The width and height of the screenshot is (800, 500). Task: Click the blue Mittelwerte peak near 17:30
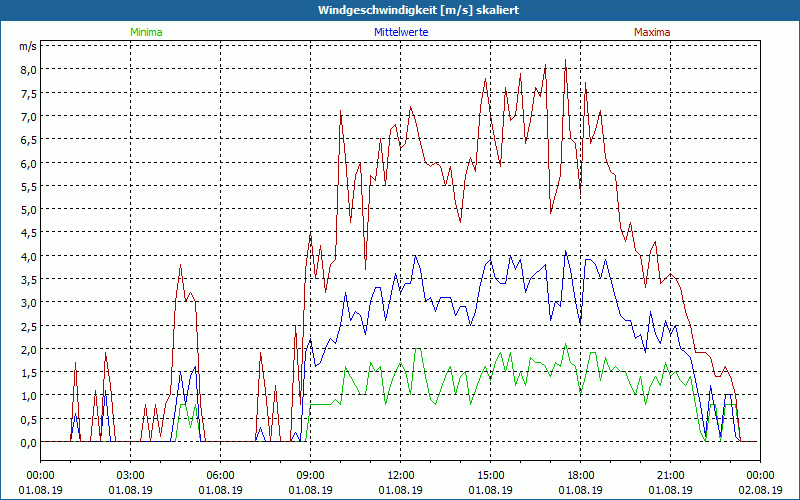[565, 253]
